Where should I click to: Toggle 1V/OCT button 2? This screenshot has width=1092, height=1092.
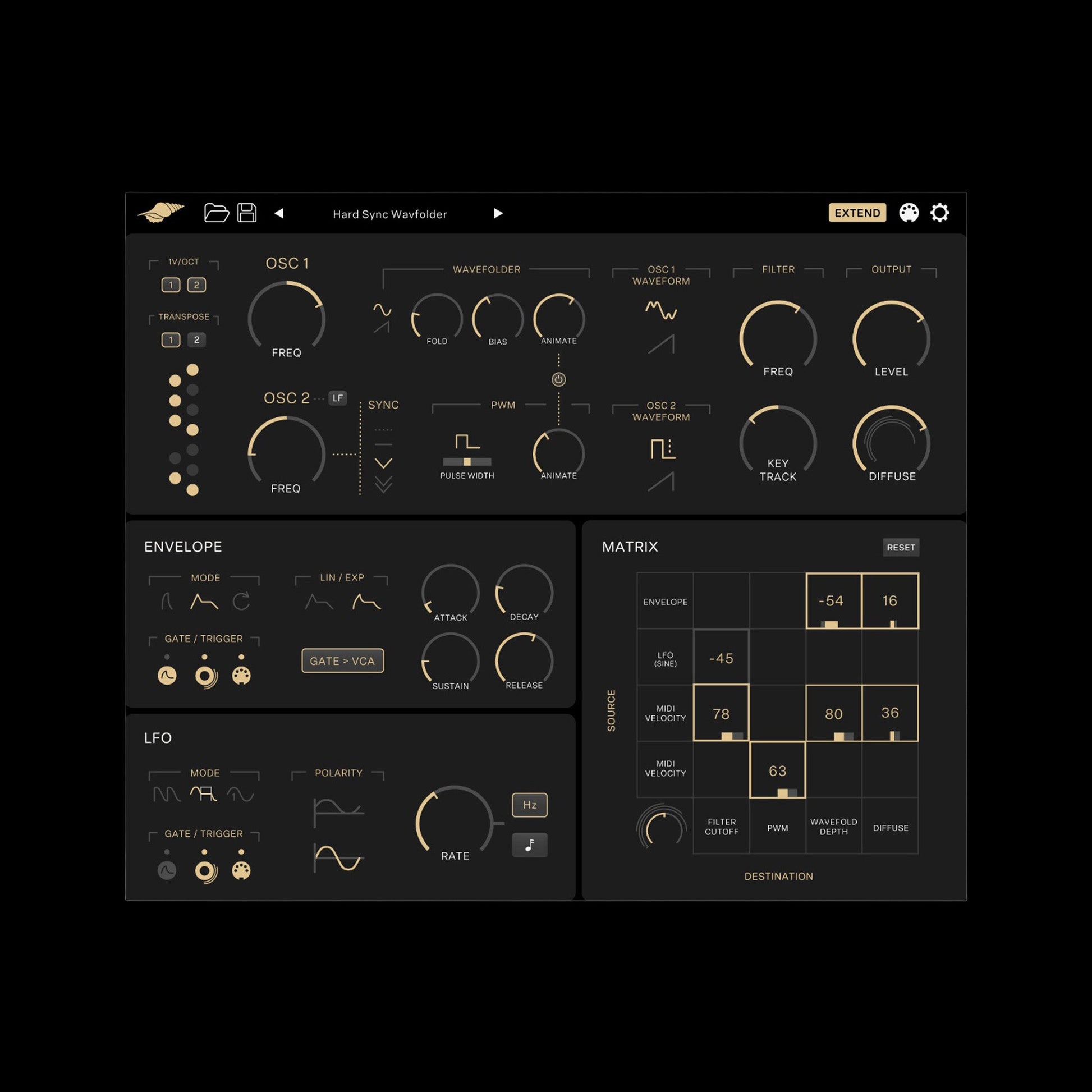(x=197, y=285)
